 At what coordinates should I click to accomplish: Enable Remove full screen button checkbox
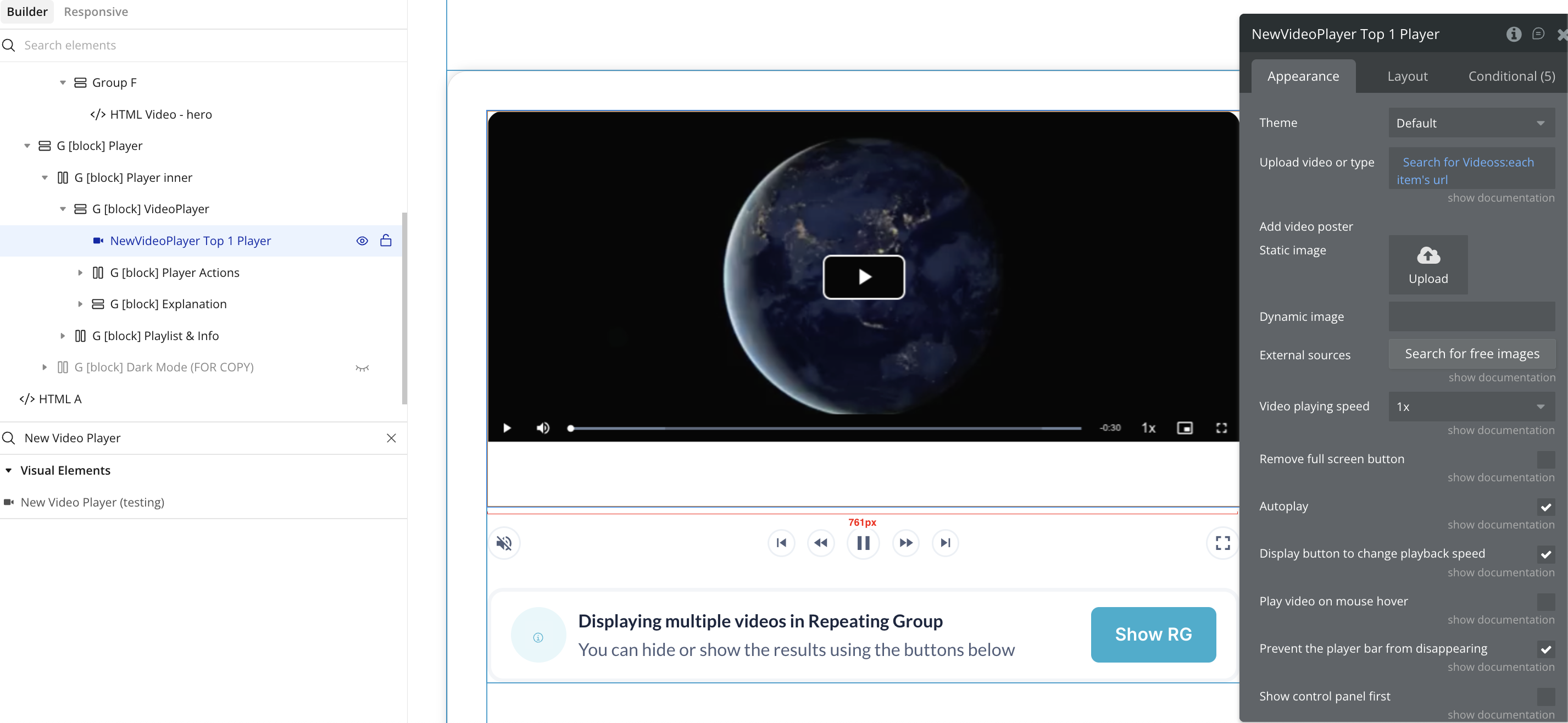1545,459
